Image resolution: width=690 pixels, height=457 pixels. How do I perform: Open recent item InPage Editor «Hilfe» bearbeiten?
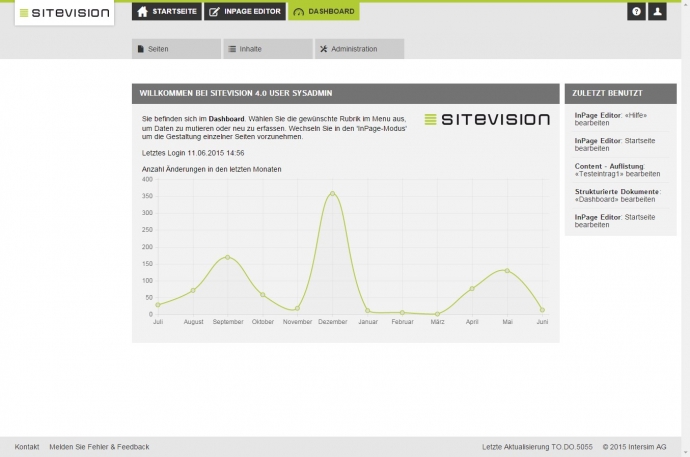611,119
